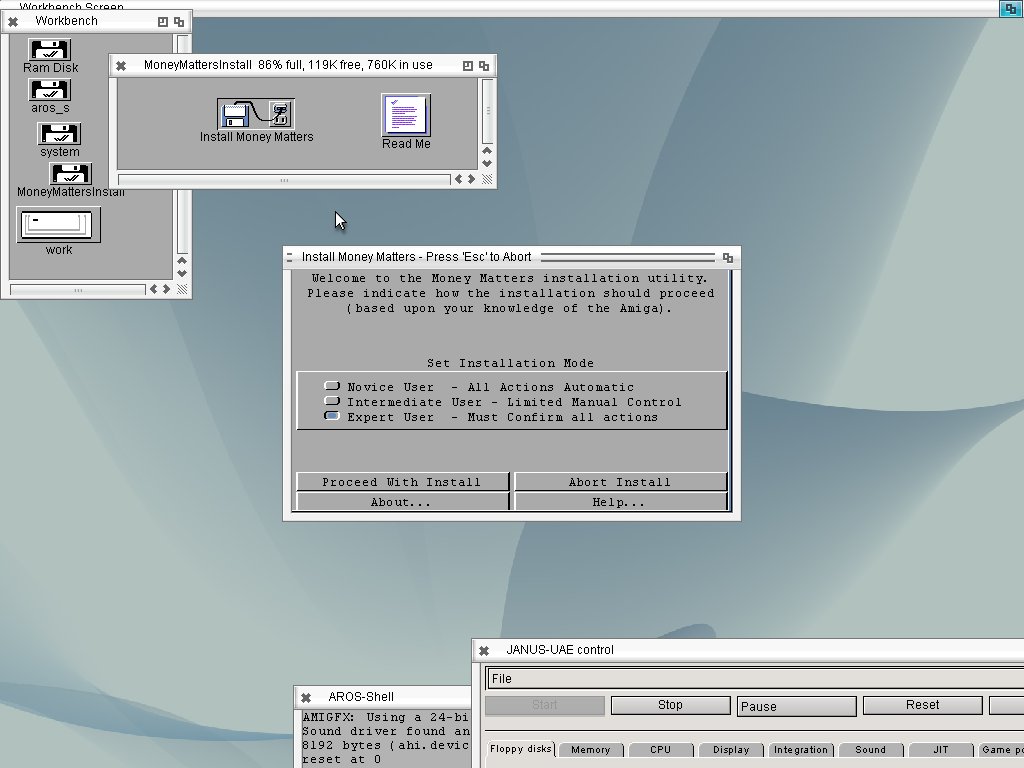This screenshot has width=1024, height=768.
Task: Switch to the Display tab
Action: (x=731, y=750)
